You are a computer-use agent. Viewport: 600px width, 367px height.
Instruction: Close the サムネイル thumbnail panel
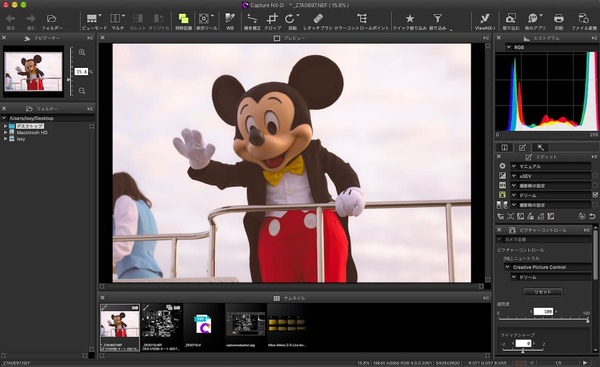(102, 297)
